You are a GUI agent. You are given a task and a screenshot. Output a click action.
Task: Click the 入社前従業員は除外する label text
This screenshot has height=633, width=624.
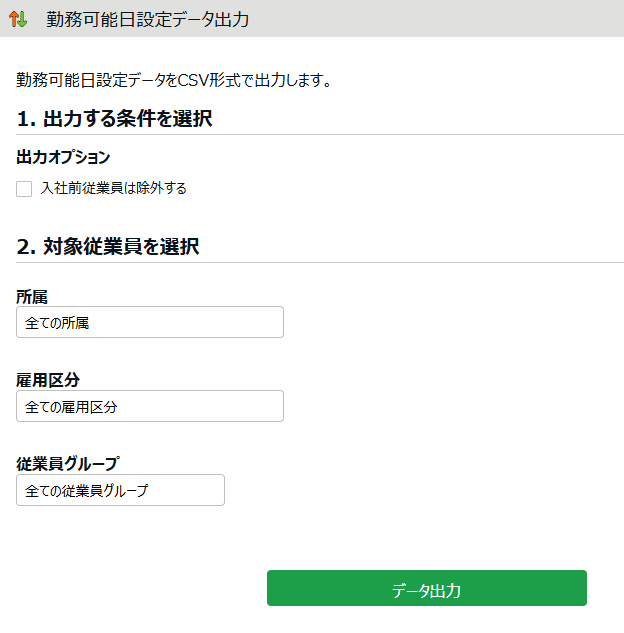[113, 188]
